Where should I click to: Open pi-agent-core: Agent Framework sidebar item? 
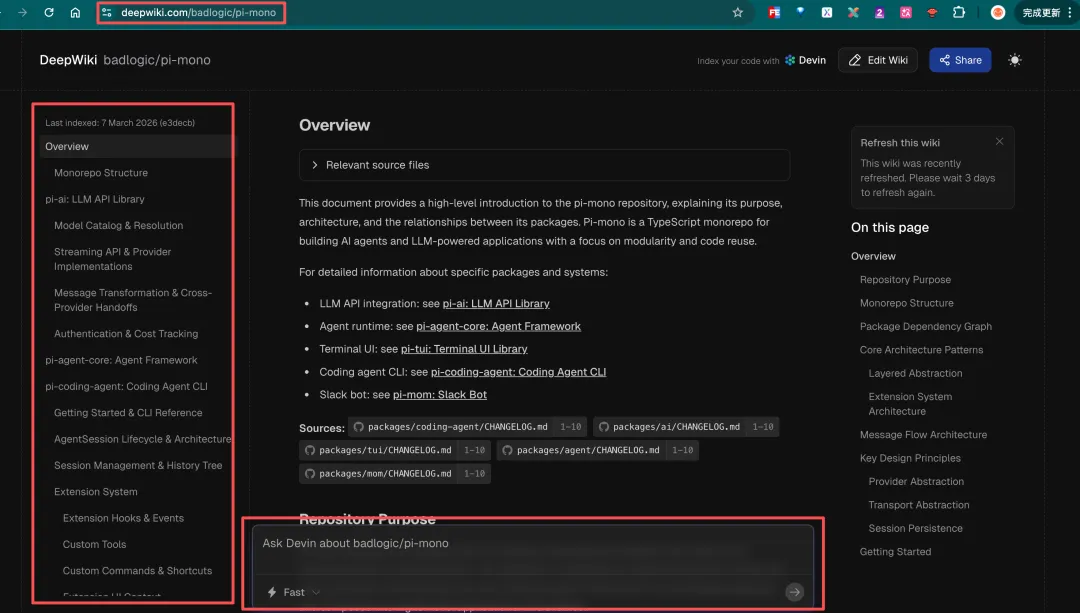pos(121,360)
